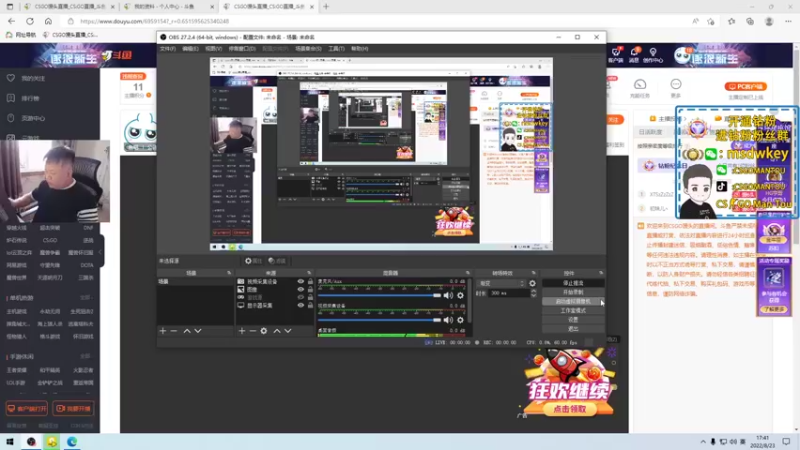This screenshot has width=800, height=450.
Task: Move the scene down in the Scenes panel
Action: (x=198, y=331)
